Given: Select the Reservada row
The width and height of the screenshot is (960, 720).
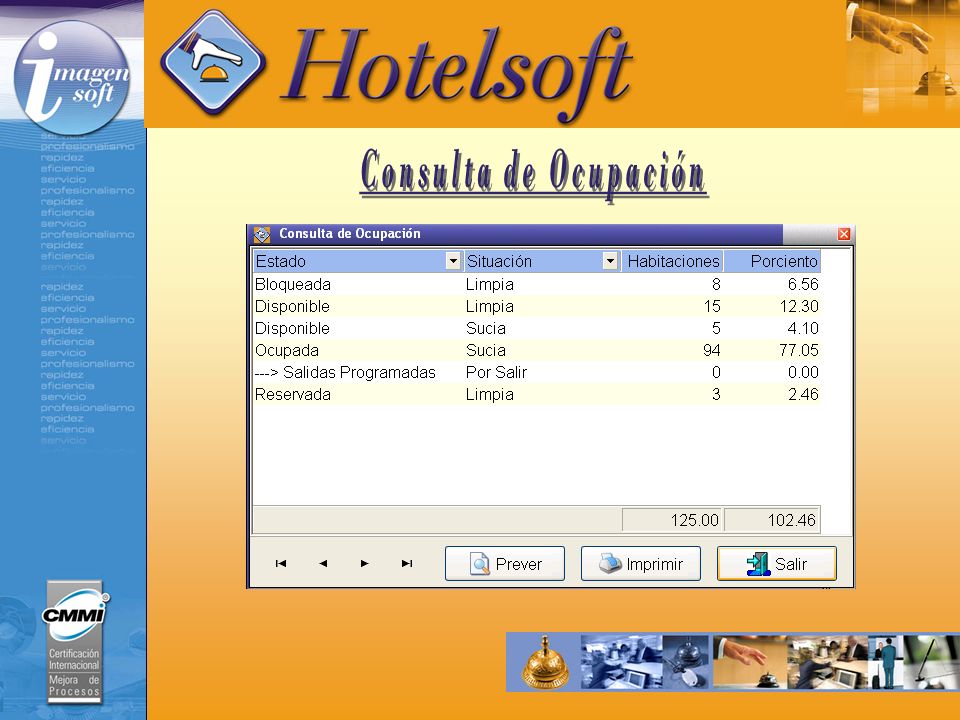Looking at the screenshot, I should pos(536,394).
